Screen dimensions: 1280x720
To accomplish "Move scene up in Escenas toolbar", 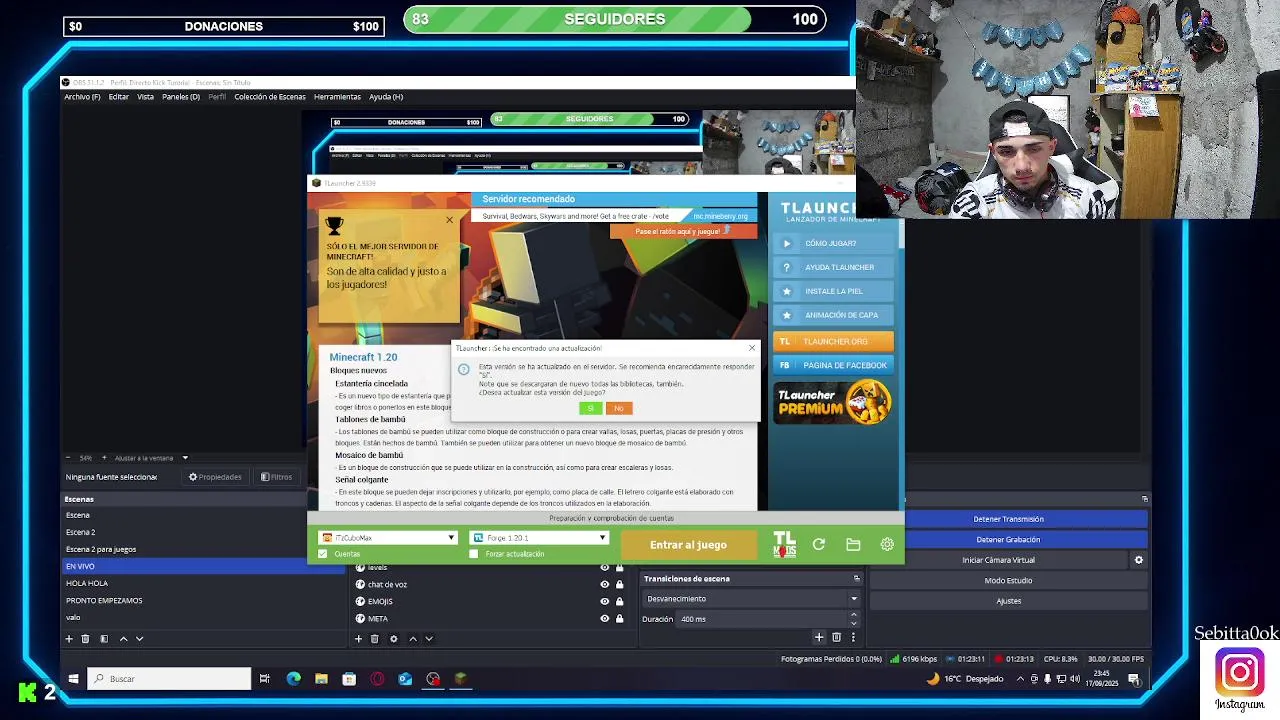I will pyautogui.click(x=123, y=639).
